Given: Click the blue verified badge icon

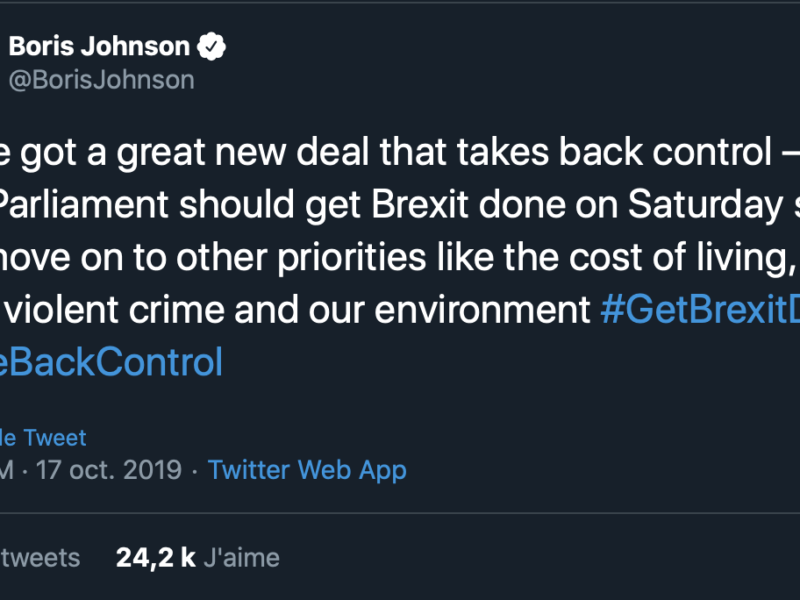Looking at the screenshot, I should 213,46.
